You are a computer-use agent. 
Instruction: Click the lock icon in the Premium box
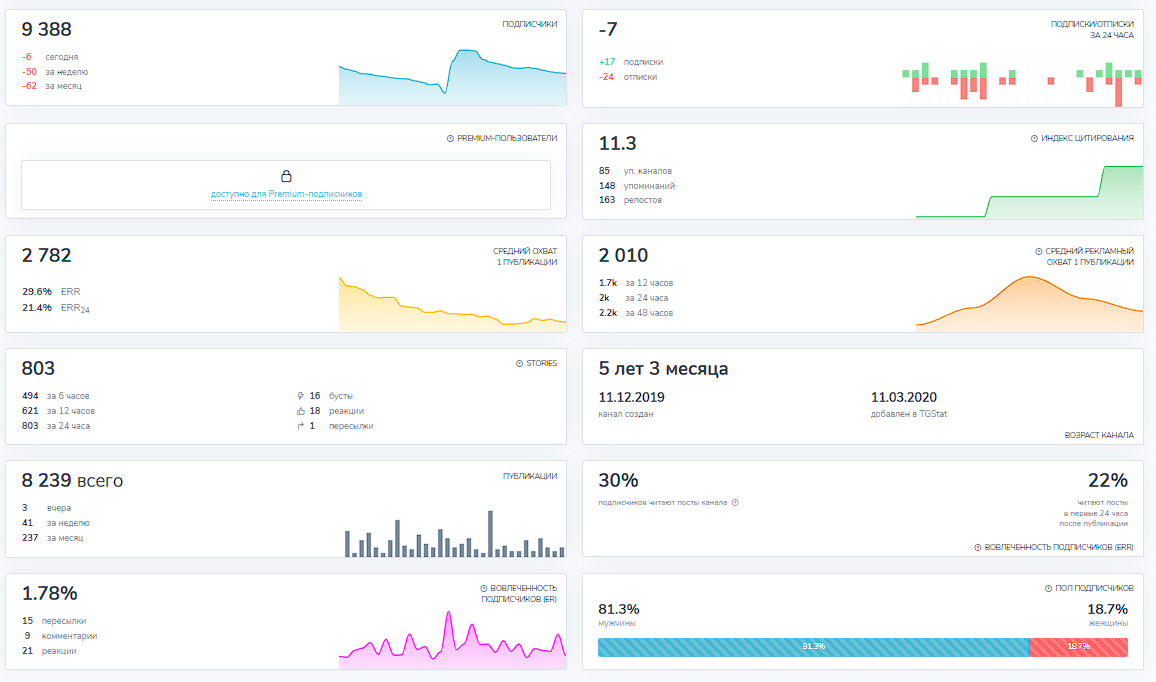(286, 176)
